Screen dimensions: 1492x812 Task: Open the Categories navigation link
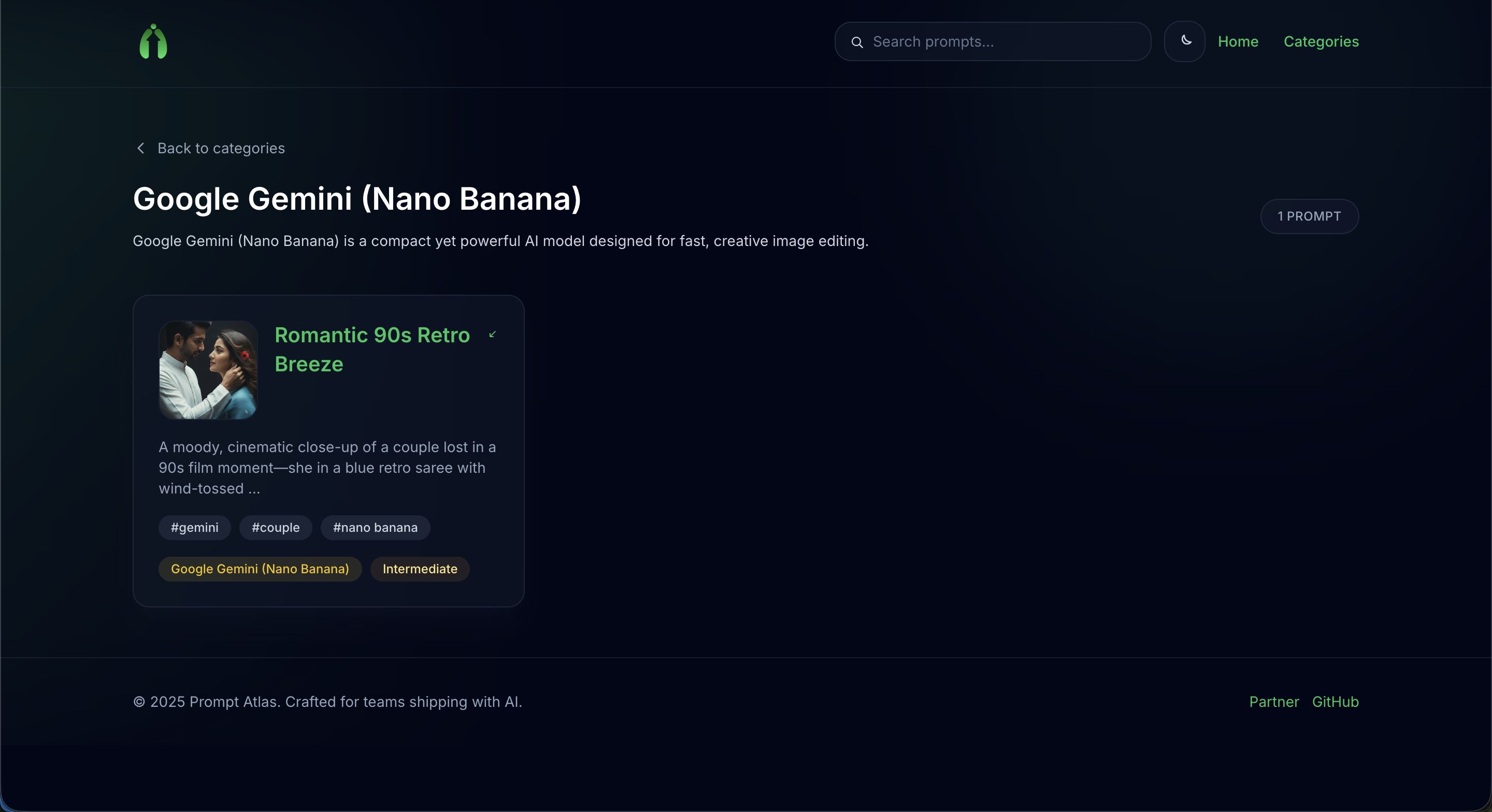(1321, 42)
